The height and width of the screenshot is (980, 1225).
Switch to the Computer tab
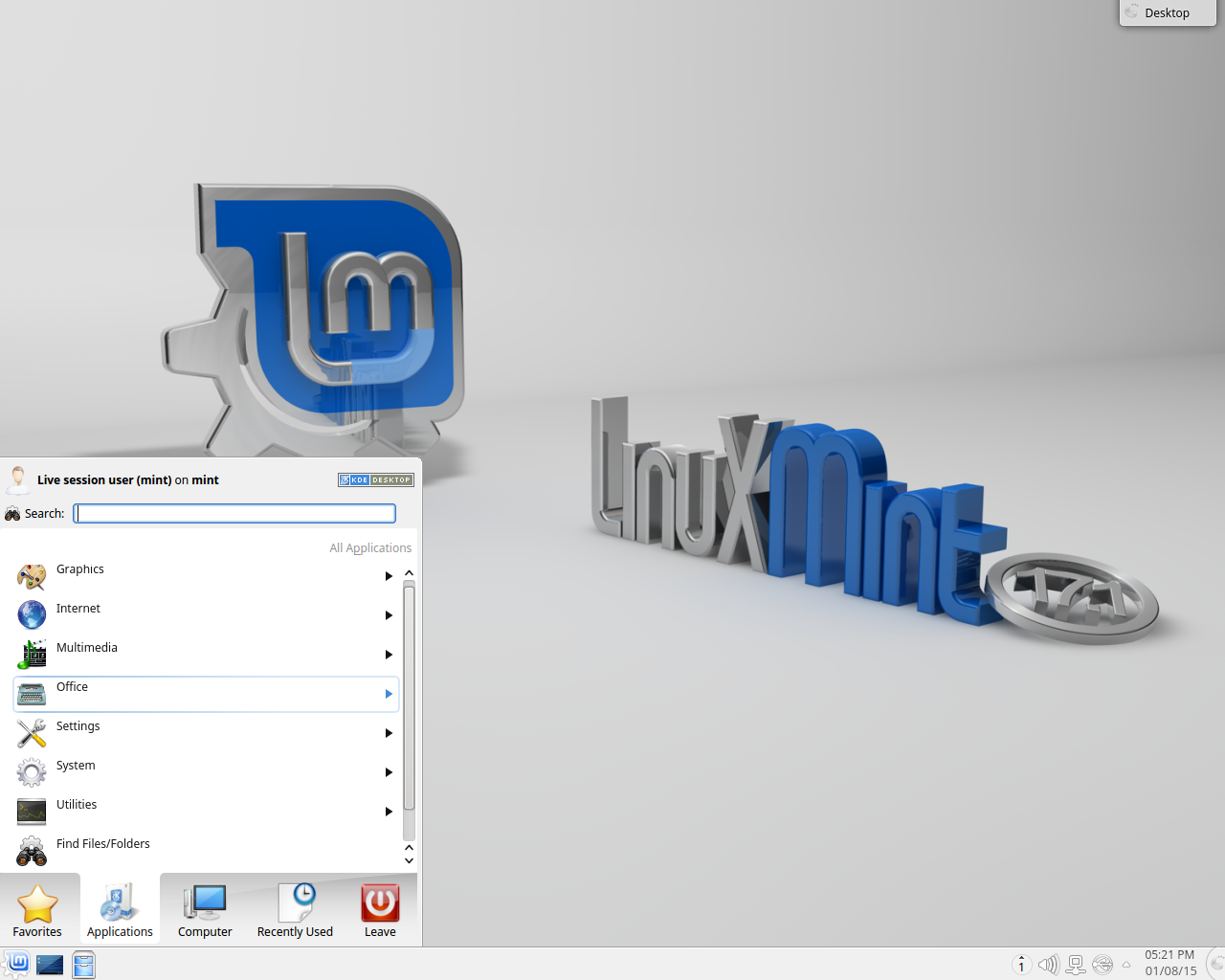[x=205, y=910]
